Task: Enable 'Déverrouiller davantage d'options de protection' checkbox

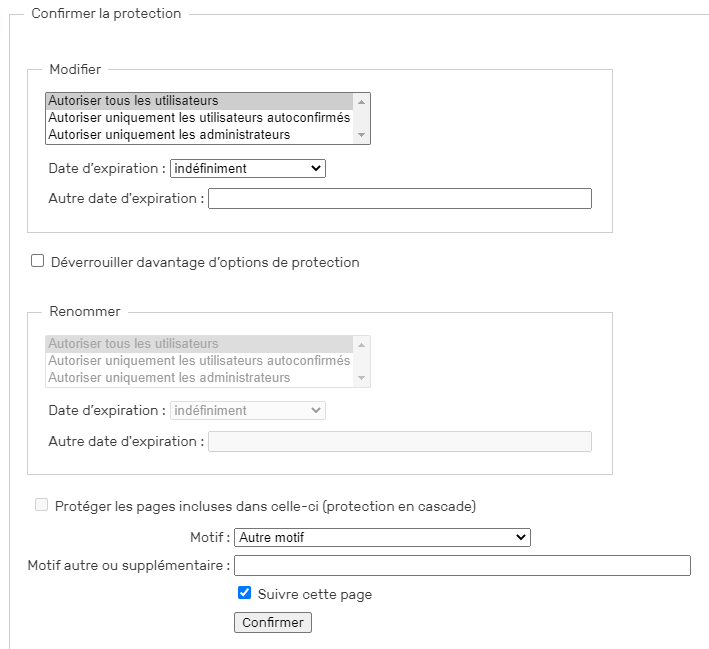Action: (38, 261)
